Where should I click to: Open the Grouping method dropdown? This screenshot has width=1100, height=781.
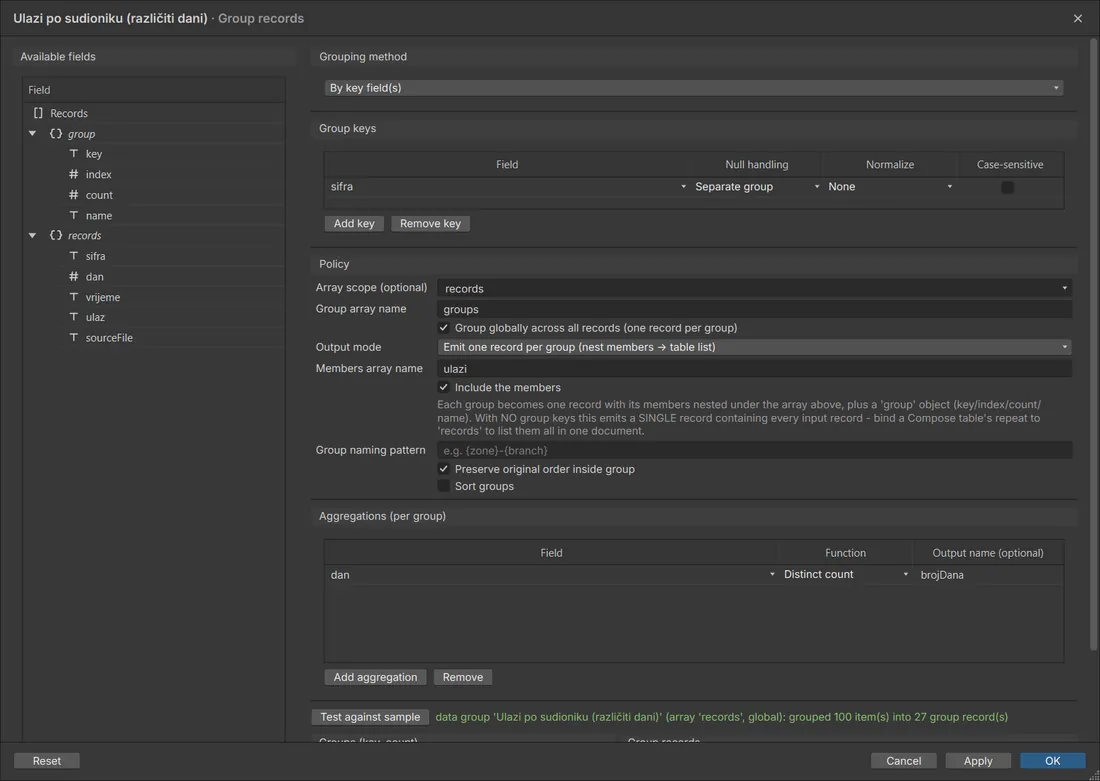tap(693, 88)
